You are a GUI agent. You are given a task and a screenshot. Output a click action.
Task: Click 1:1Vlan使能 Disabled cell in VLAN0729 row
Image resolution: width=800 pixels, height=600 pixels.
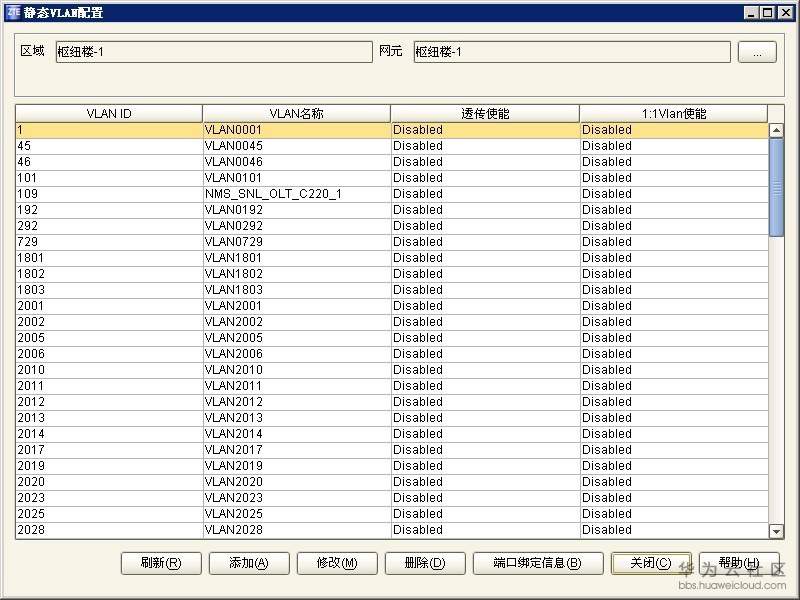click(674, 242)
